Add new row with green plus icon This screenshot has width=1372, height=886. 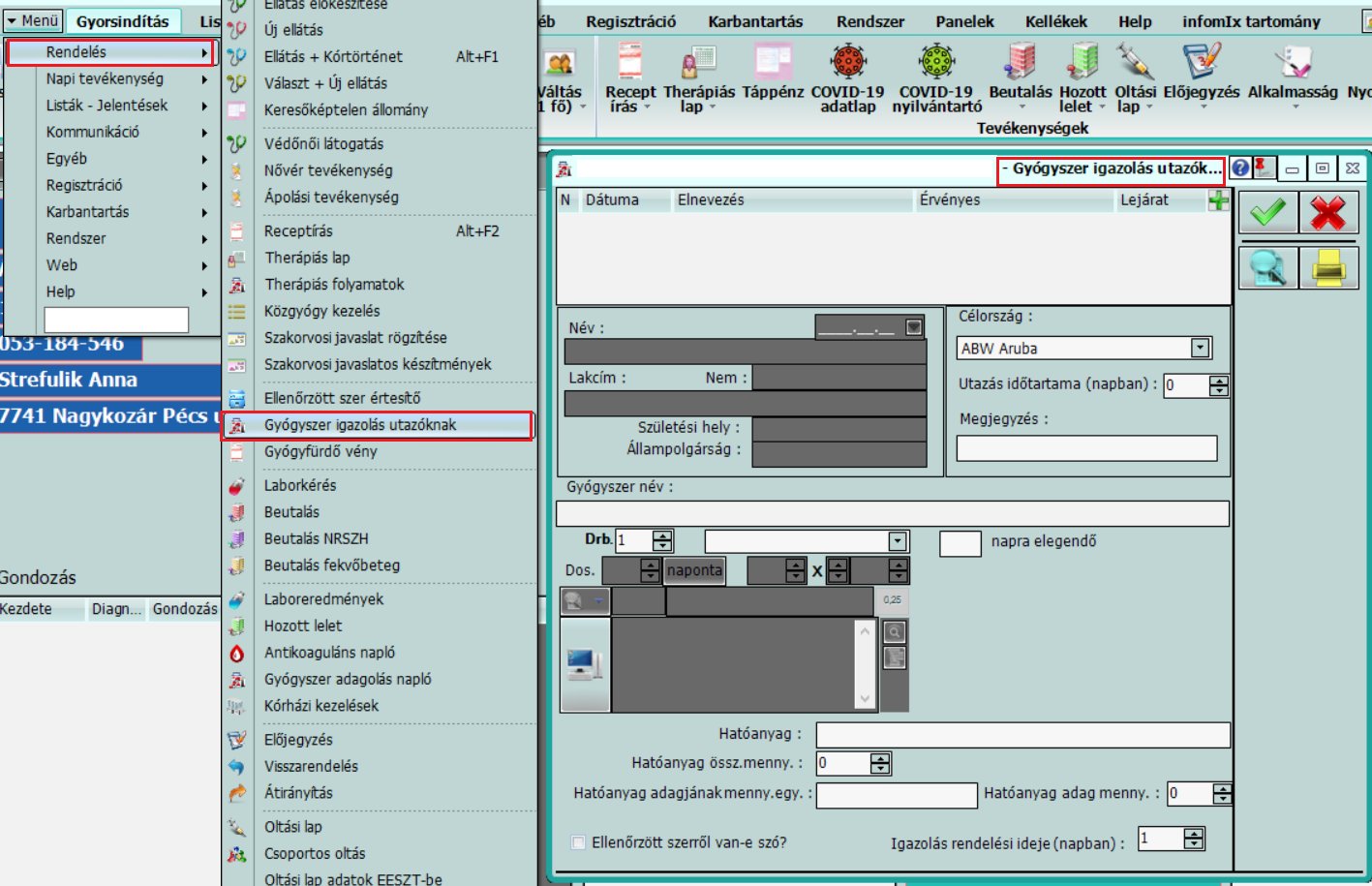tap(1218, 200)
